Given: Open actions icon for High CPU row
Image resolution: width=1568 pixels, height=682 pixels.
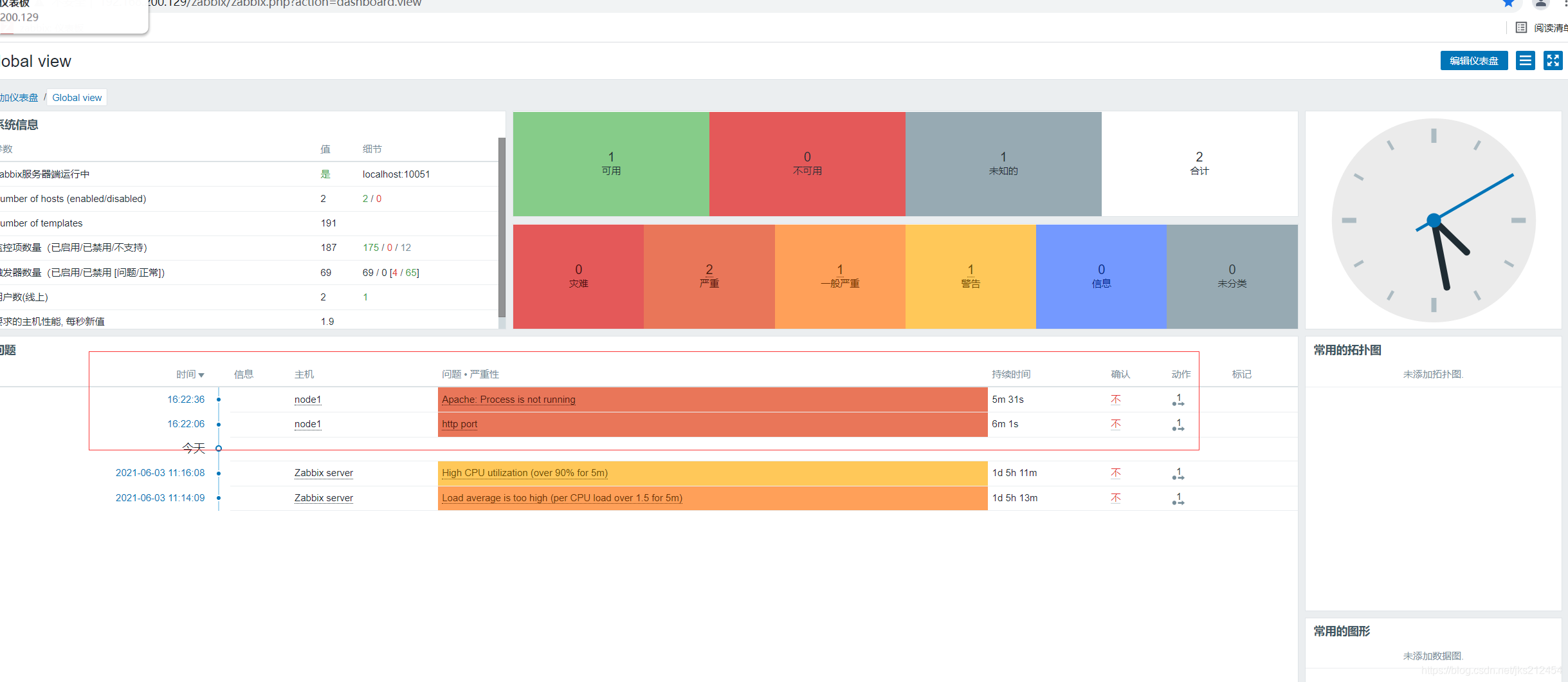Looking at the screenshot, I should point(1178,474).
